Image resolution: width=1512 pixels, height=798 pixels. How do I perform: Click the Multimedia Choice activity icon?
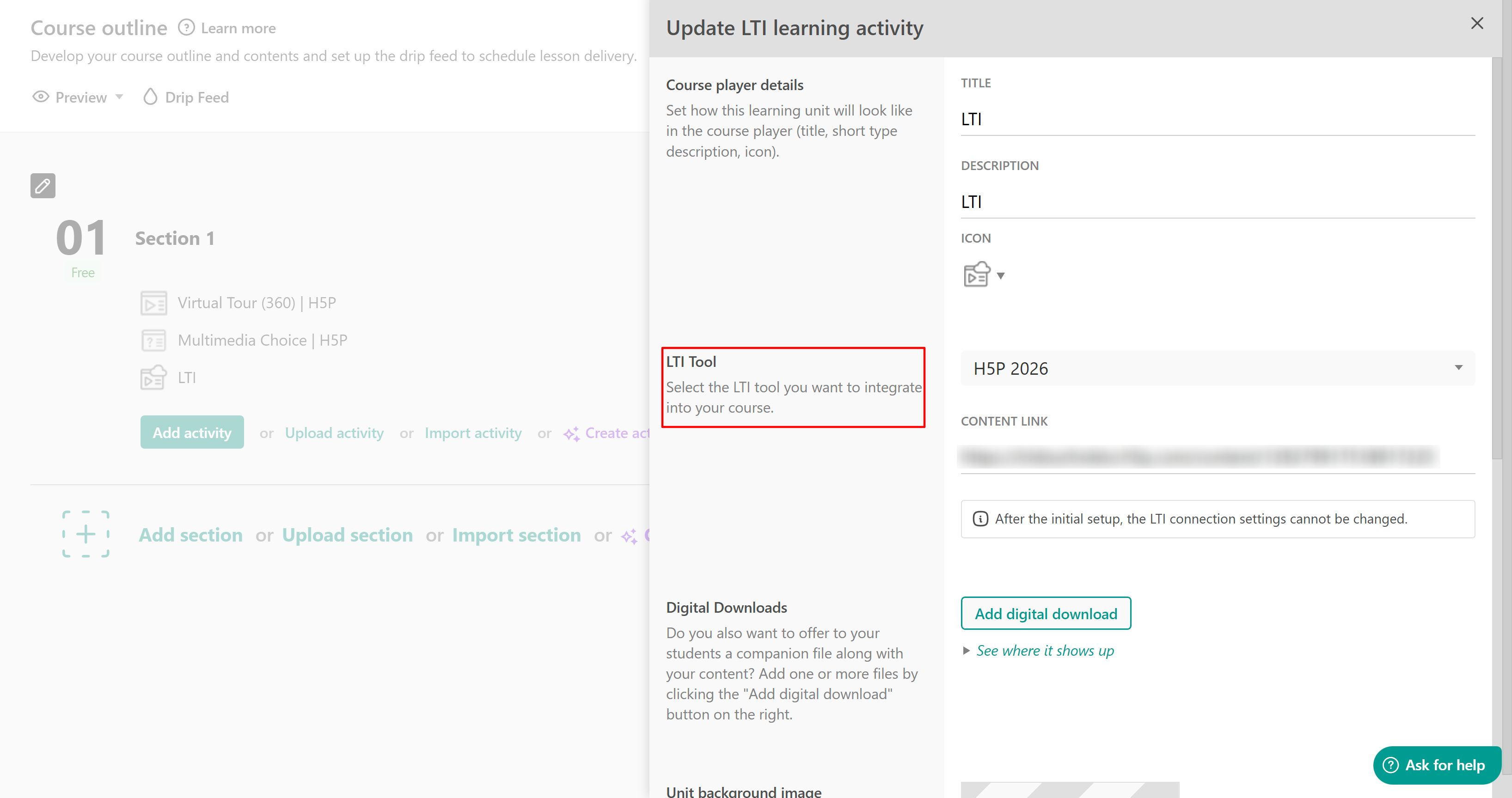pos(154,341)
